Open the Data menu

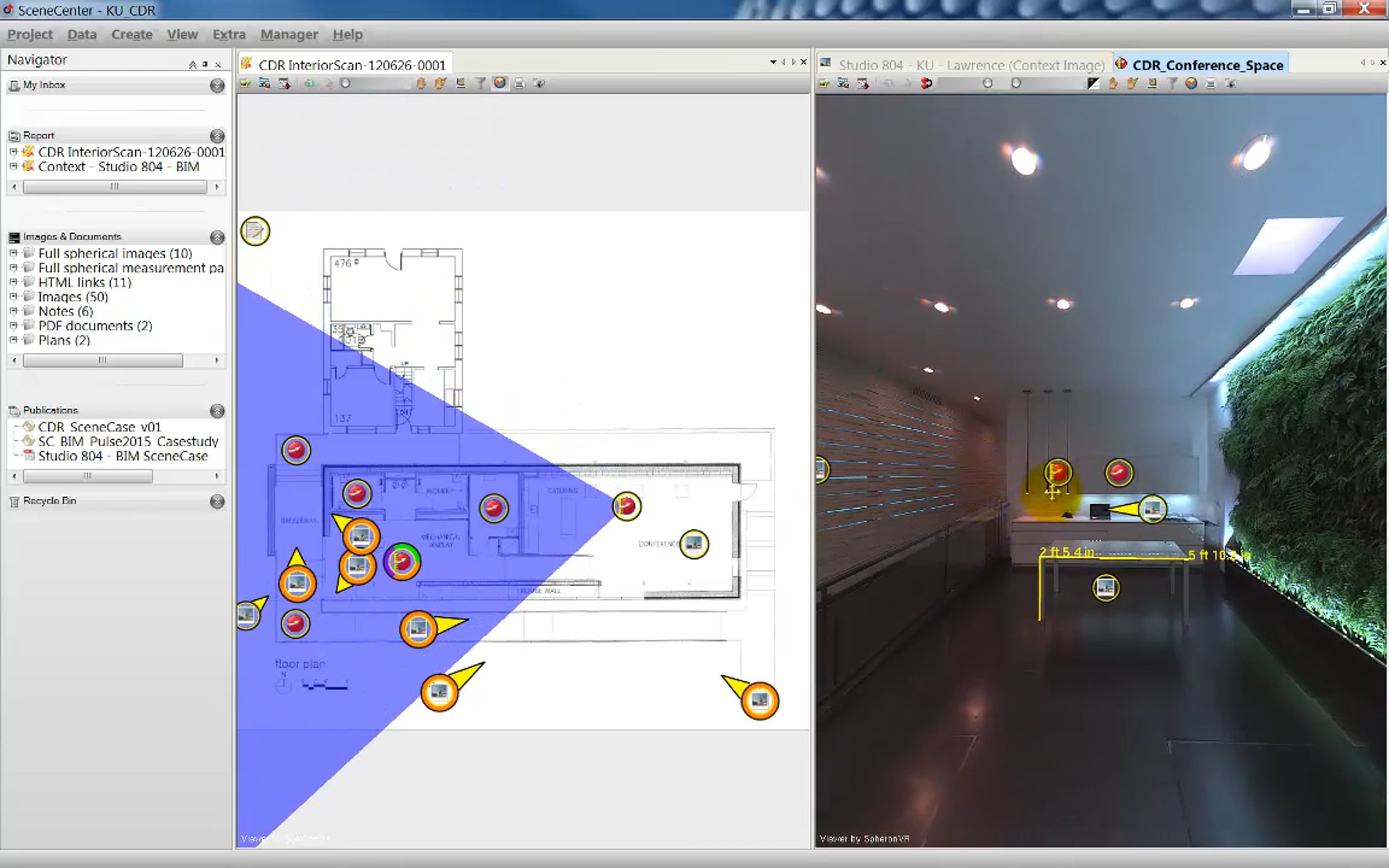click(82, 34)
